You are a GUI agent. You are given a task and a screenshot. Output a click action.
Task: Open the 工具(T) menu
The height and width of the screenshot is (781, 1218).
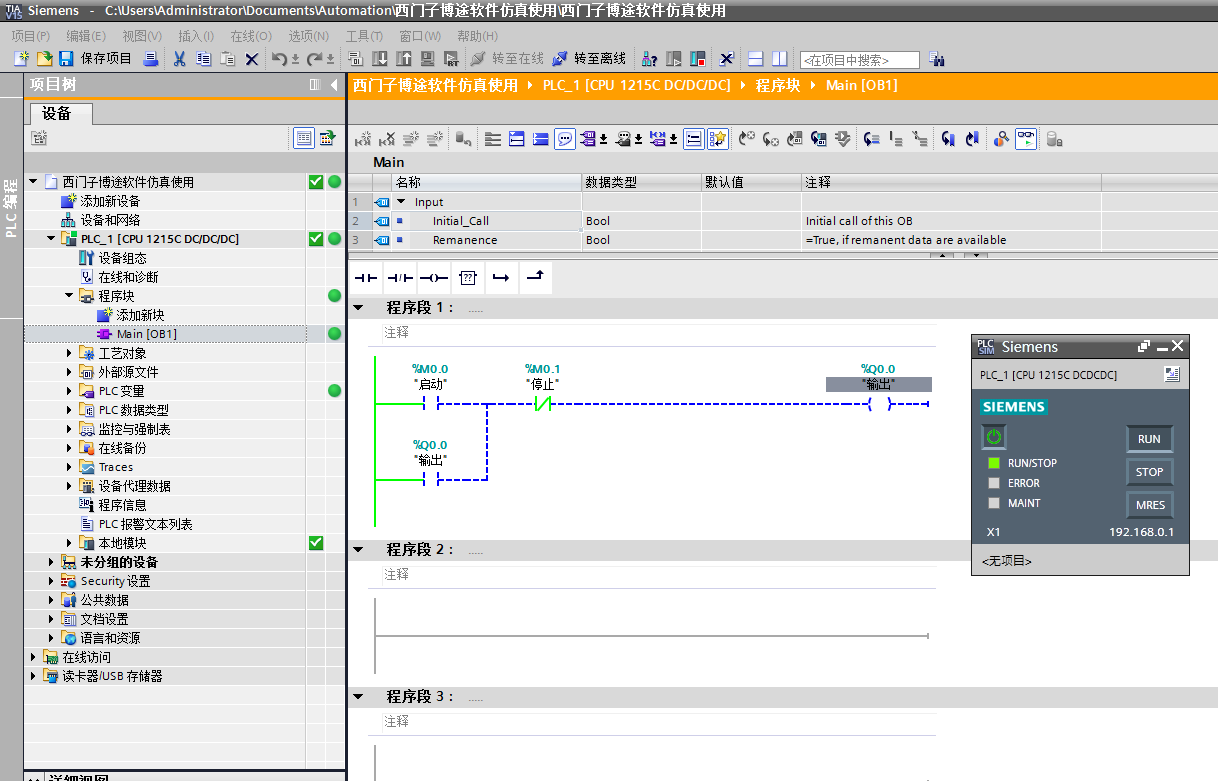pyautogui.click(x=364, y=36)
